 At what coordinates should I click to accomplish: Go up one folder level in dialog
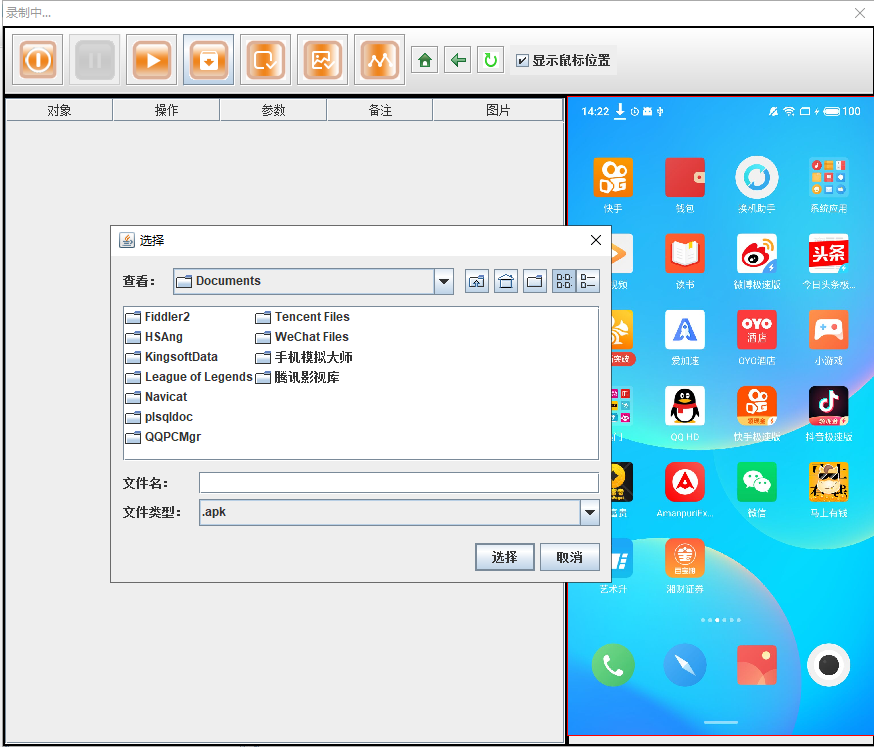tap(477, 282)
